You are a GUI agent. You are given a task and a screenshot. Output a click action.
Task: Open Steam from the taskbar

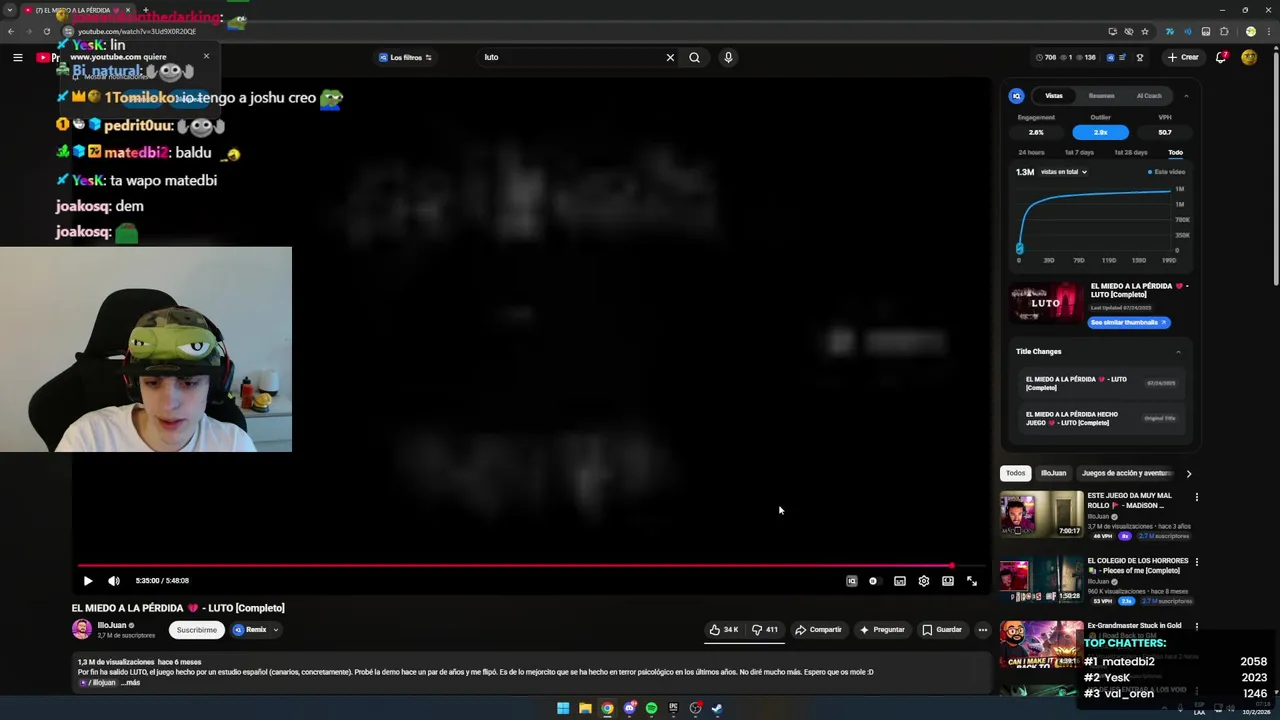coord(717,708)
